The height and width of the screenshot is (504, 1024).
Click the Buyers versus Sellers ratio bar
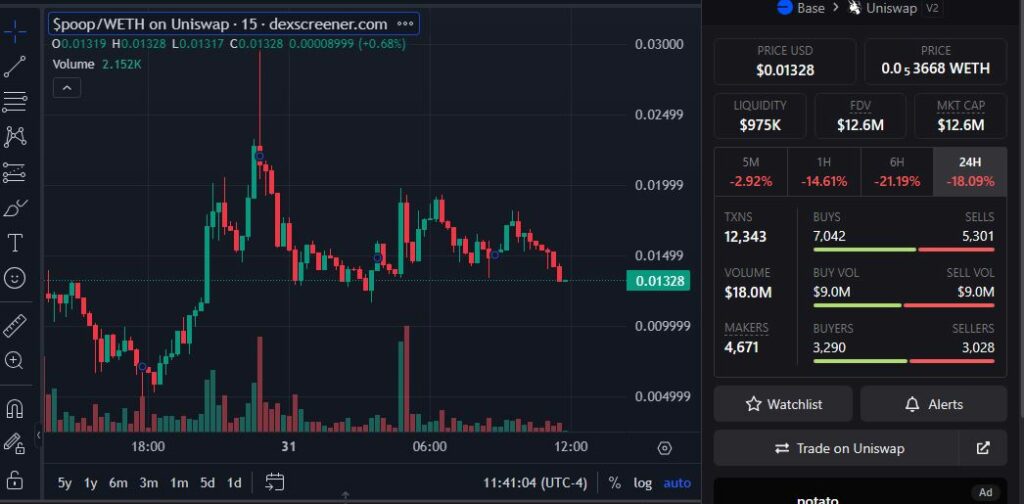[x=904, y=361]
